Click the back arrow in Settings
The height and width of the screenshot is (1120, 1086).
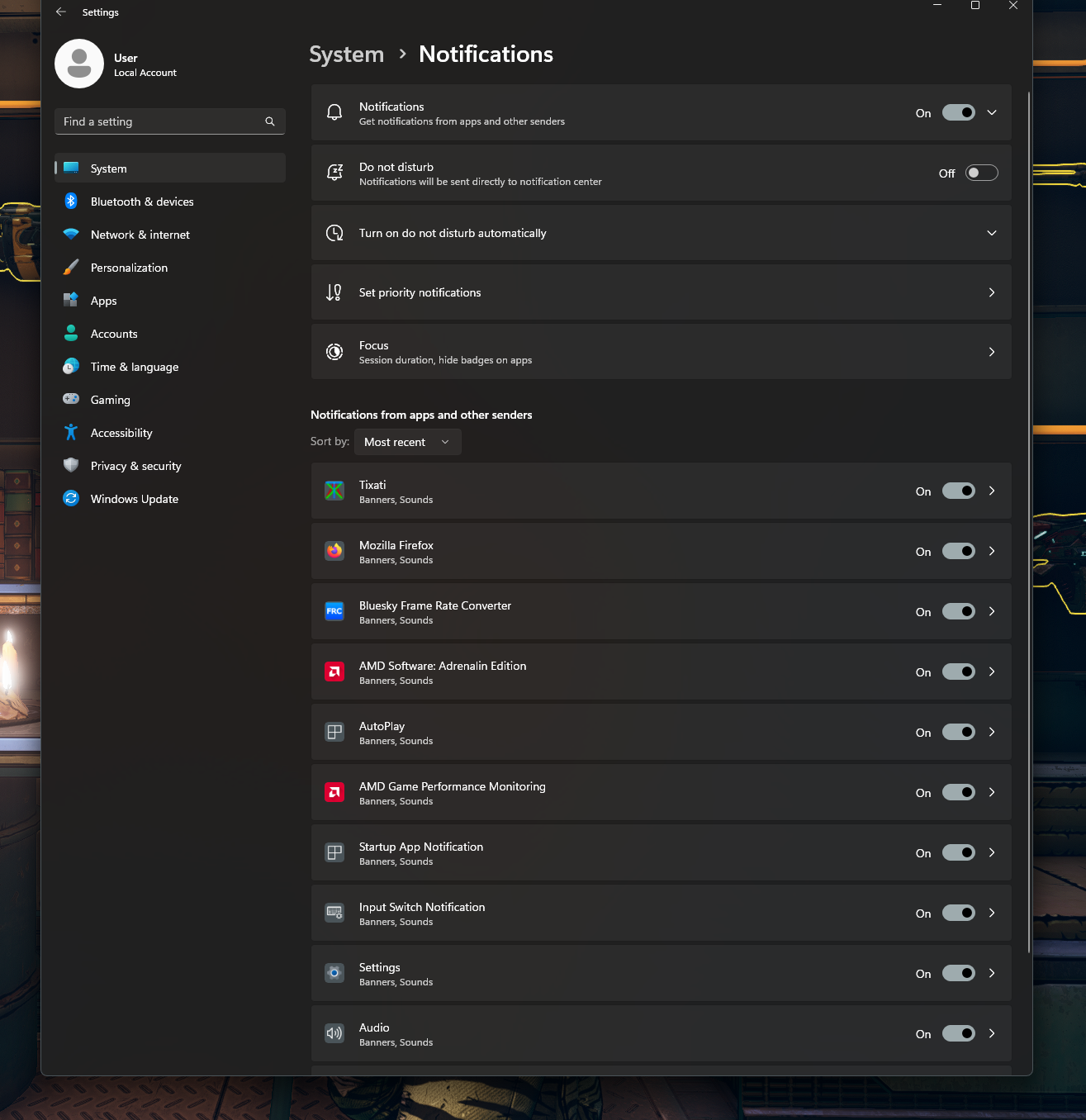[61, 12]
